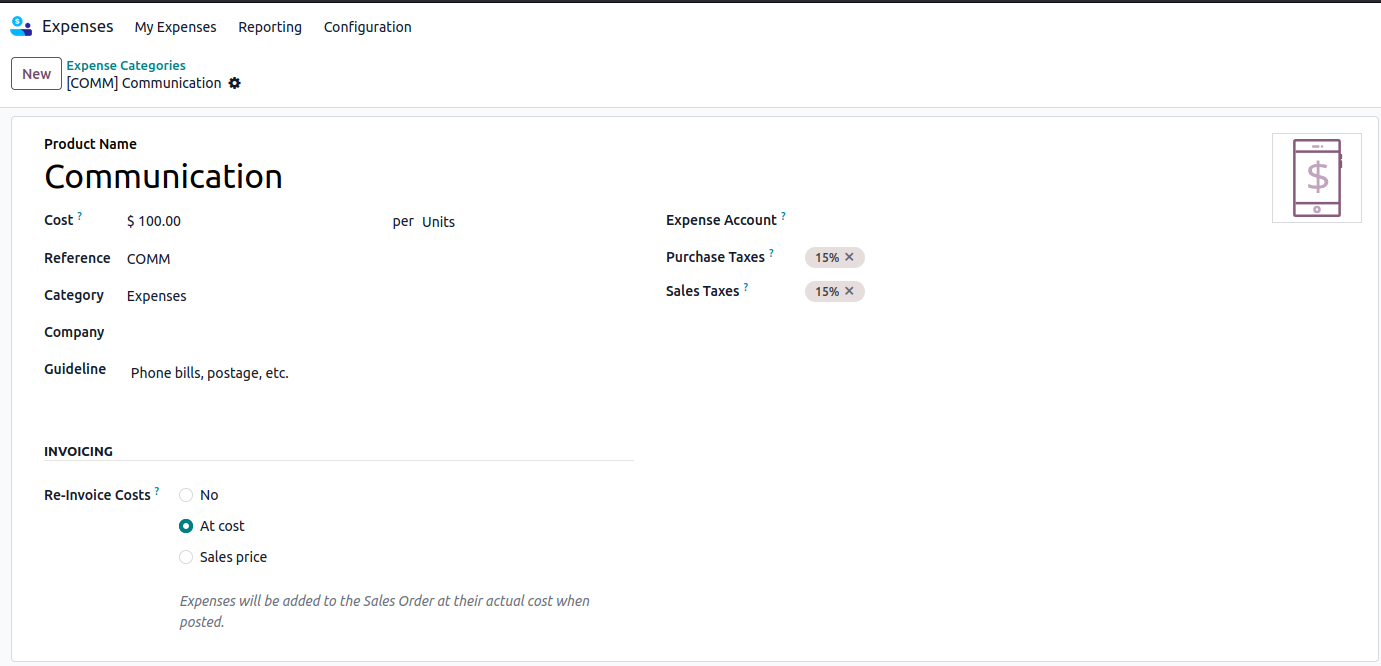Click the Expenses app logo icon

coord(21,27)
